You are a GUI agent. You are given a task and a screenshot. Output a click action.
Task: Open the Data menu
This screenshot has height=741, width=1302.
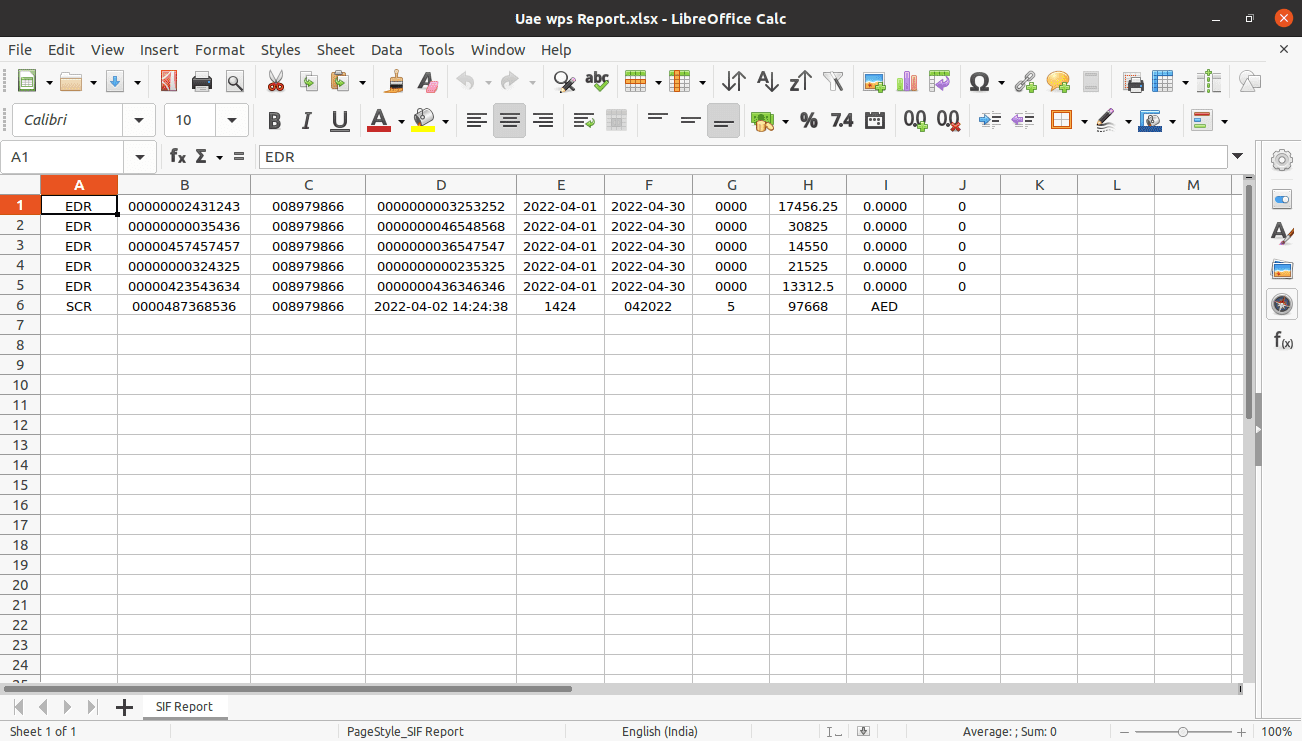coord(387,50)
